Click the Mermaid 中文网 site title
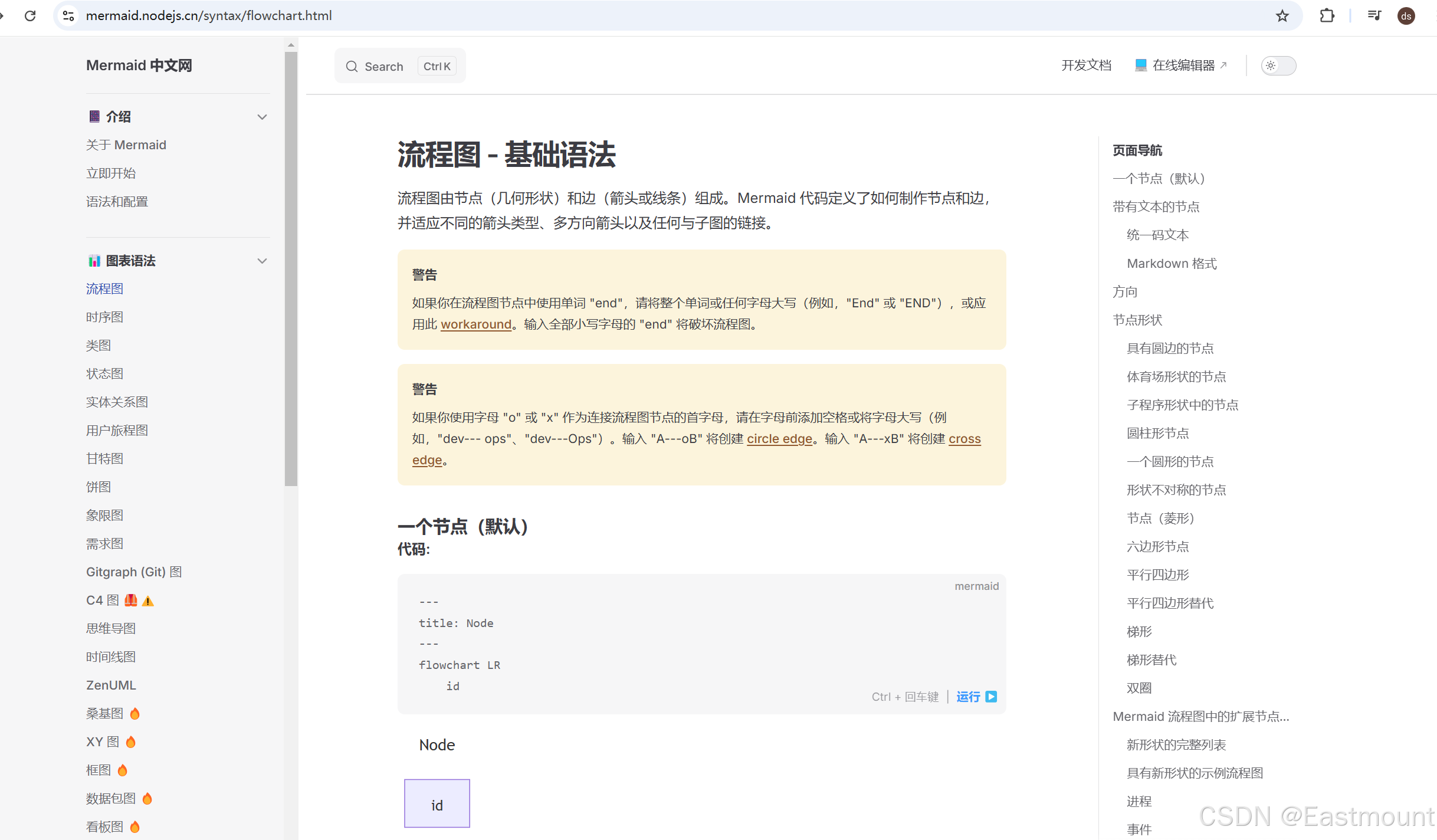 139,65
